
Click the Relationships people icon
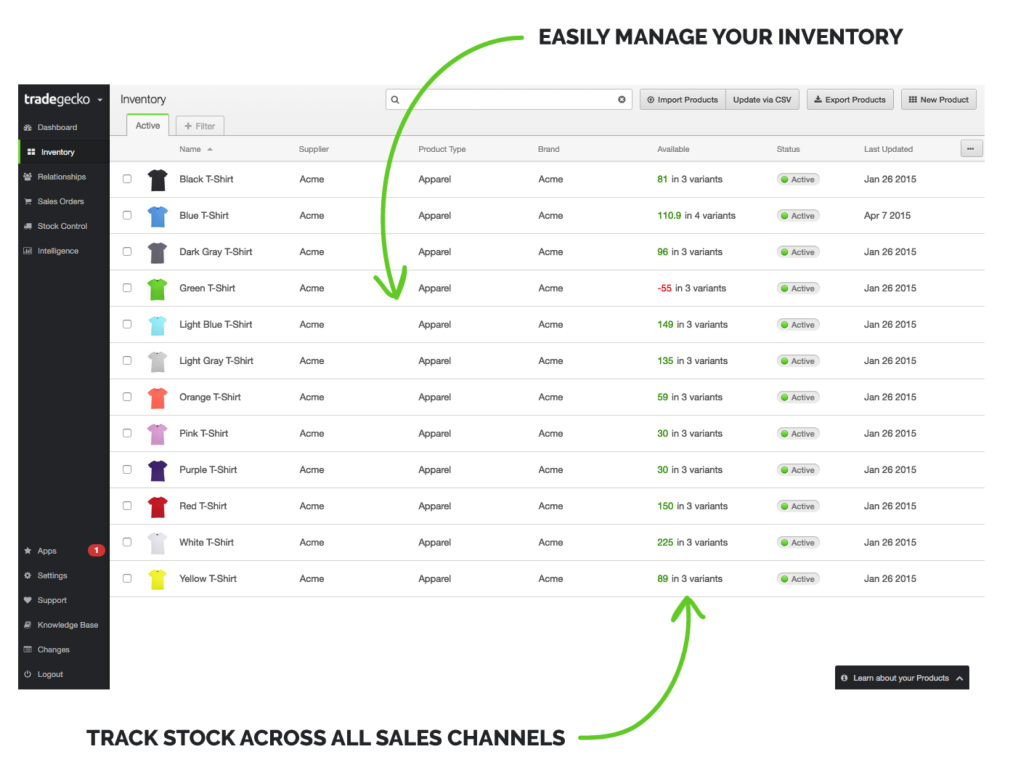point(28,177)
